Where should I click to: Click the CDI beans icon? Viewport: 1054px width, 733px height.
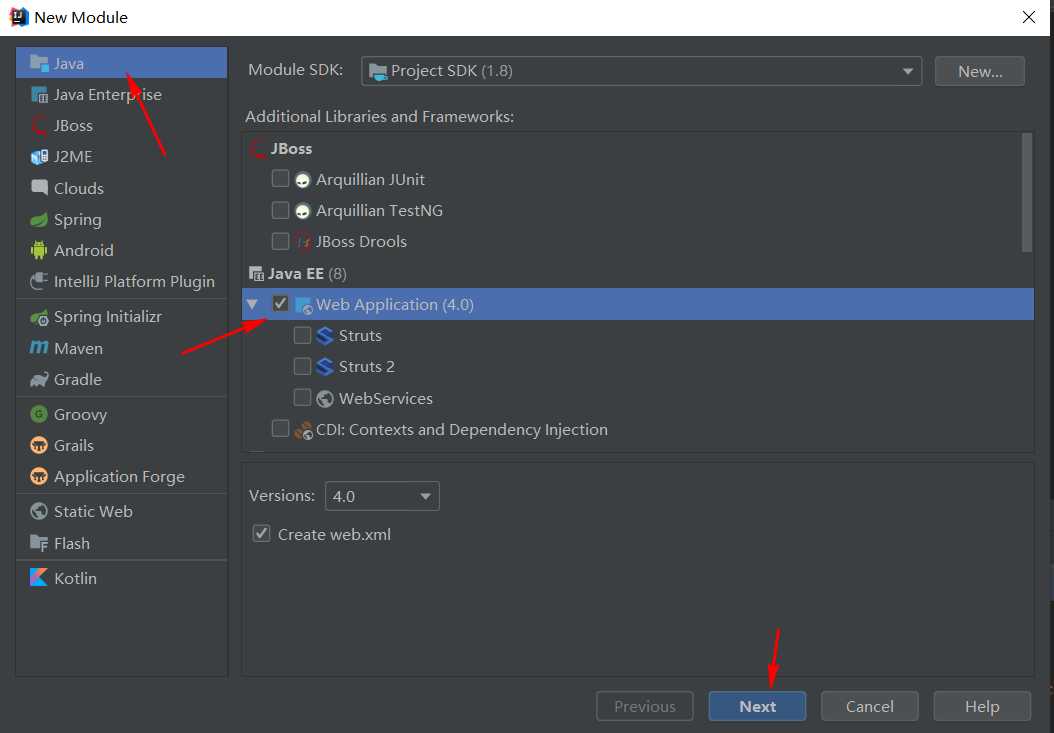point(304,430)
